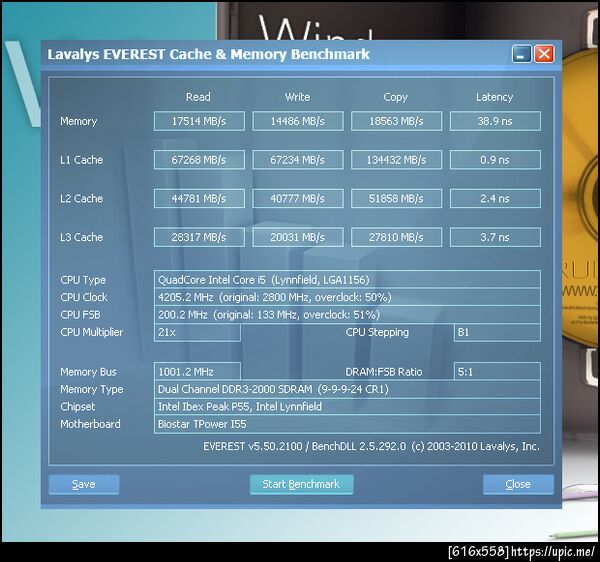Click the Write column header
The width and height of the screenshot is (600, 562).
[297, 97]
